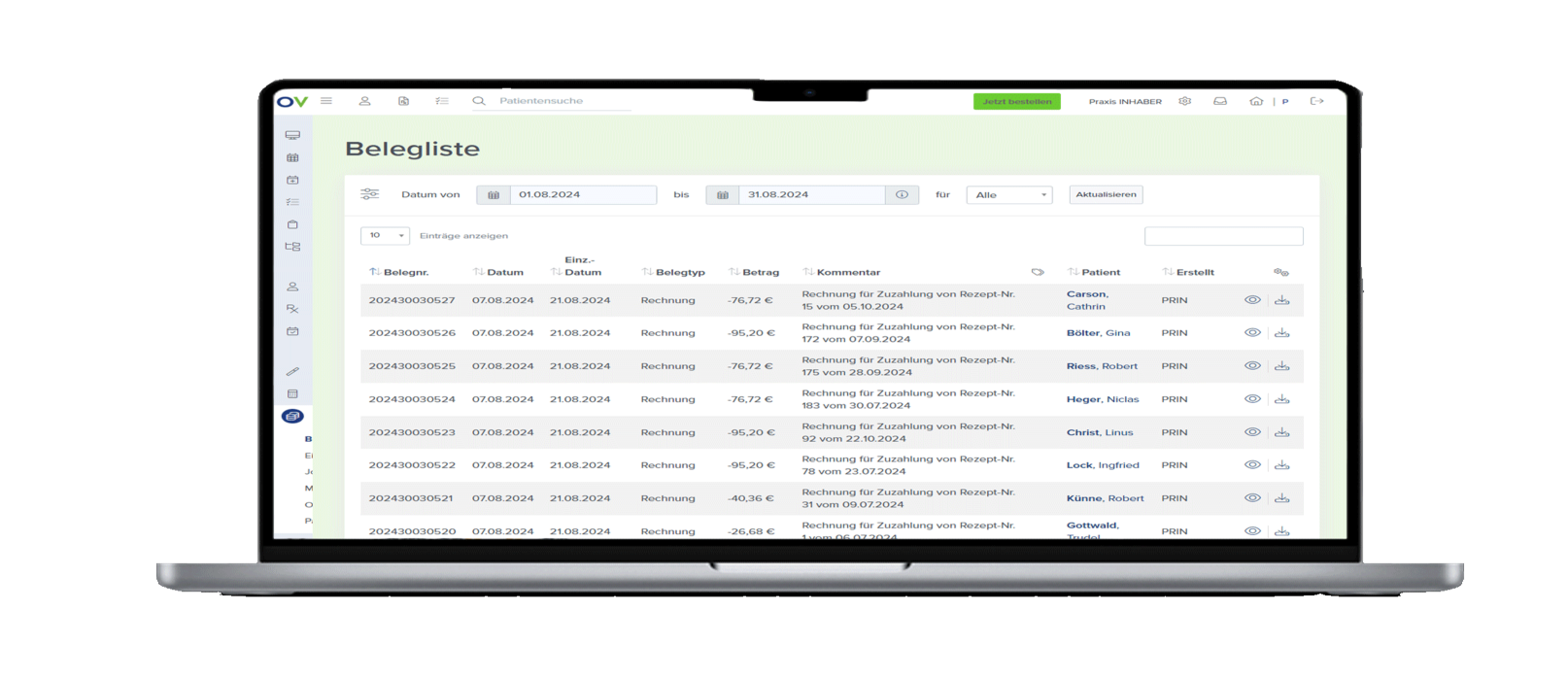
Task: Open the add-appointment calendar sidebar icon
Action: pyautogui.click(x=292, y=180)
